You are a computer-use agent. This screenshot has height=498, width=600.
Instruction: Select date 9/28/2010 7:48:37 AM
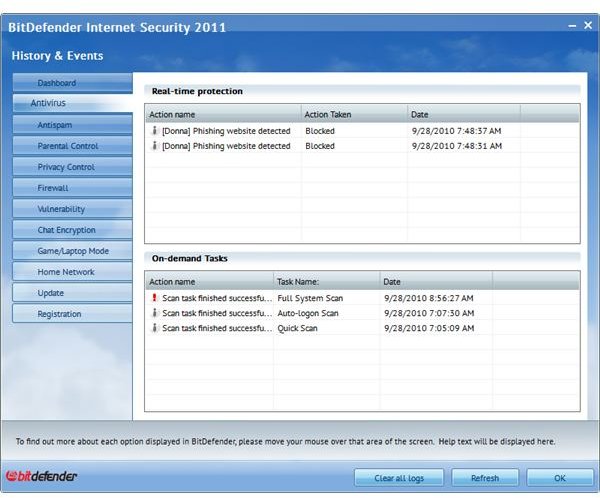(457, 131)
